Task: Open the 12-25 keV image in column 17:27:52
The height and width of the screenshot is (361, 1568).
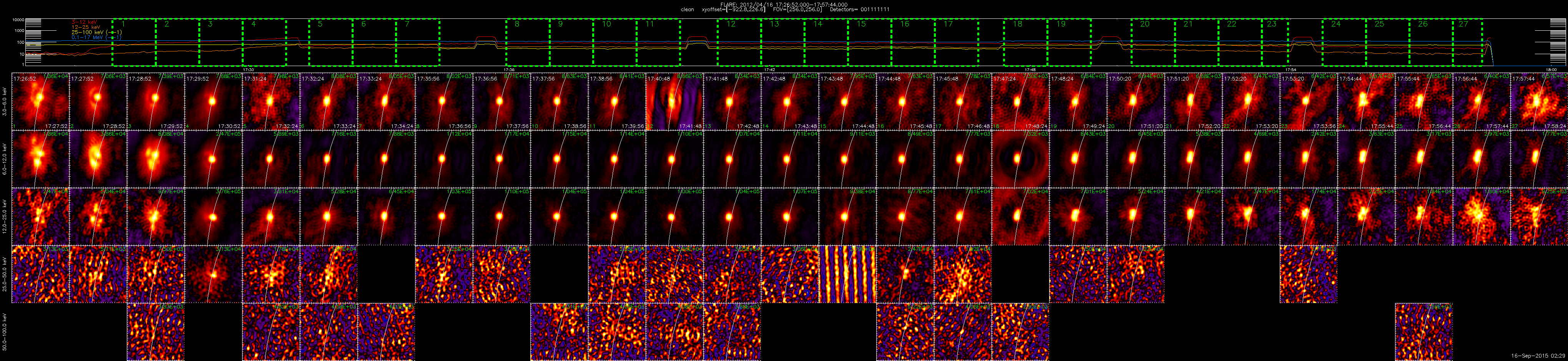Action: click(x=98, y=217)
